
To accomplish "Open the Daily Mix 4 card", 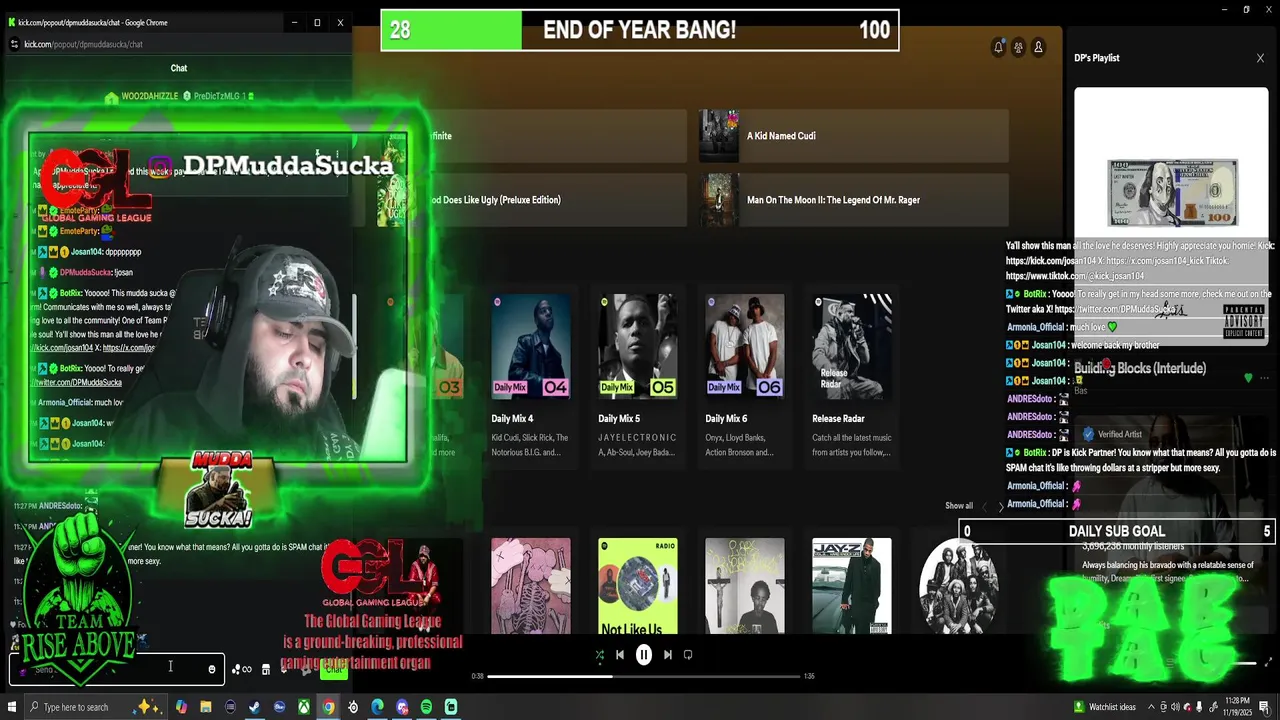I will [x=531, y=375].
